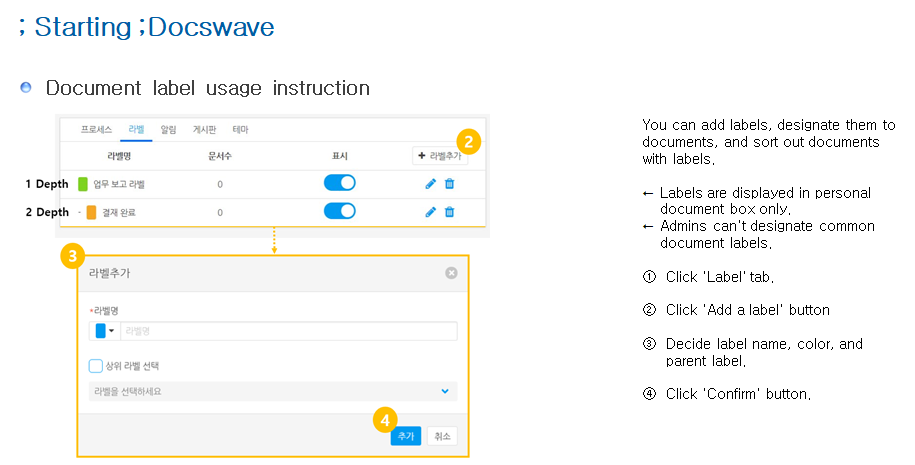This screenshot has width=915, height=465.
Task: Toggle display switch for 업무 보고 라벨
Action: click(x=340, y=183)
